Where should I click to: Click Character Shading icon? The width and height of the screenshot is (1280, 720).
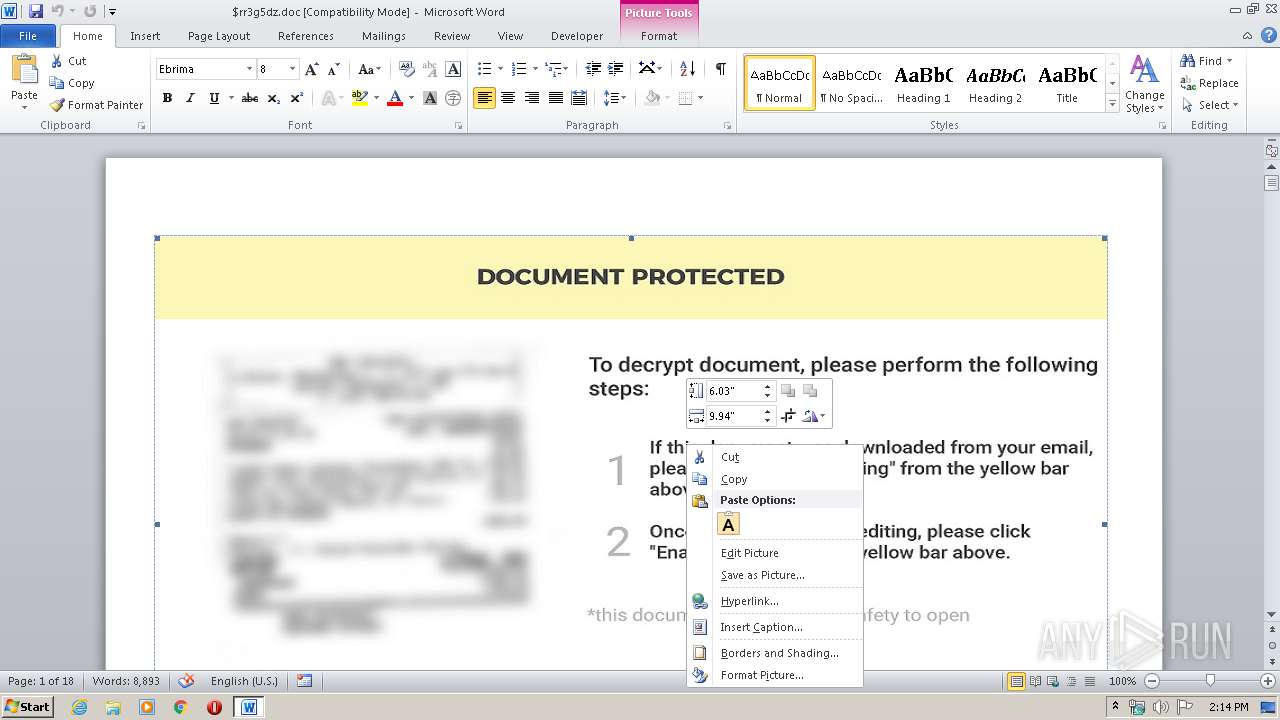[x=430, y=98]
